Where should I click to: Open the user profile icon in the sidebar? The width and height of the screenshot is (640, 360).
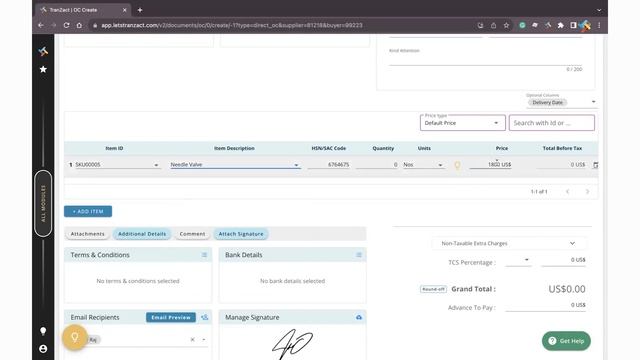pyautogui.click(x=43, y=349)
